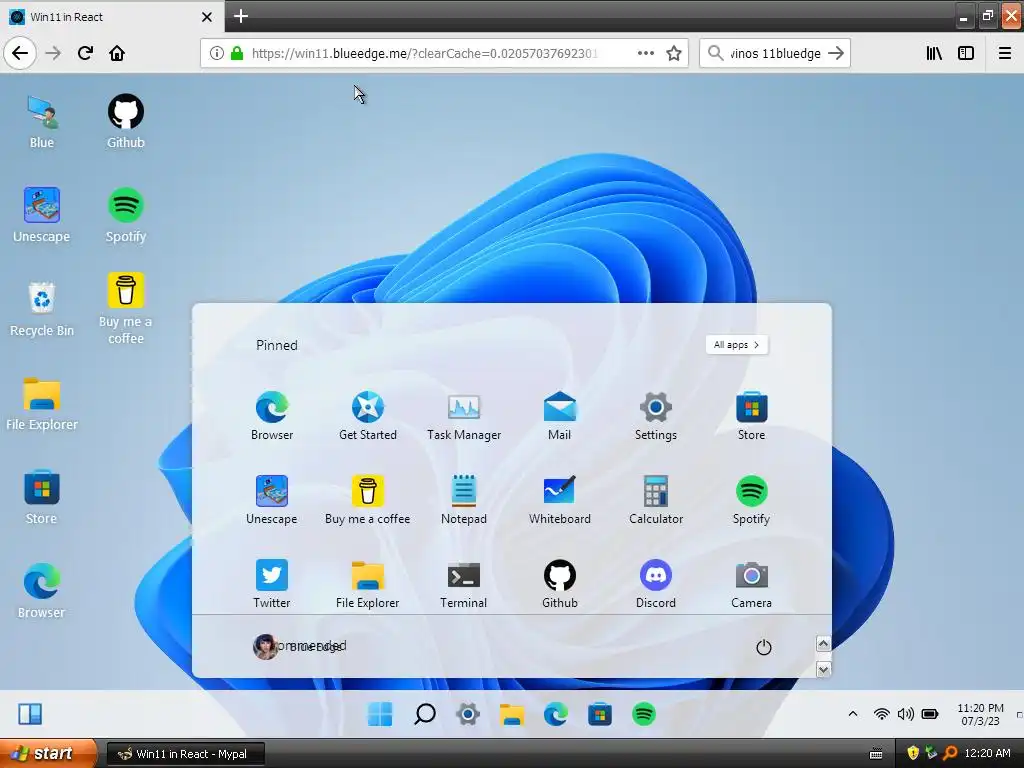Select the Recycle Bin desktop icon
The height and width of the screenshot is (768, 1024).
[x=42, y=309]
